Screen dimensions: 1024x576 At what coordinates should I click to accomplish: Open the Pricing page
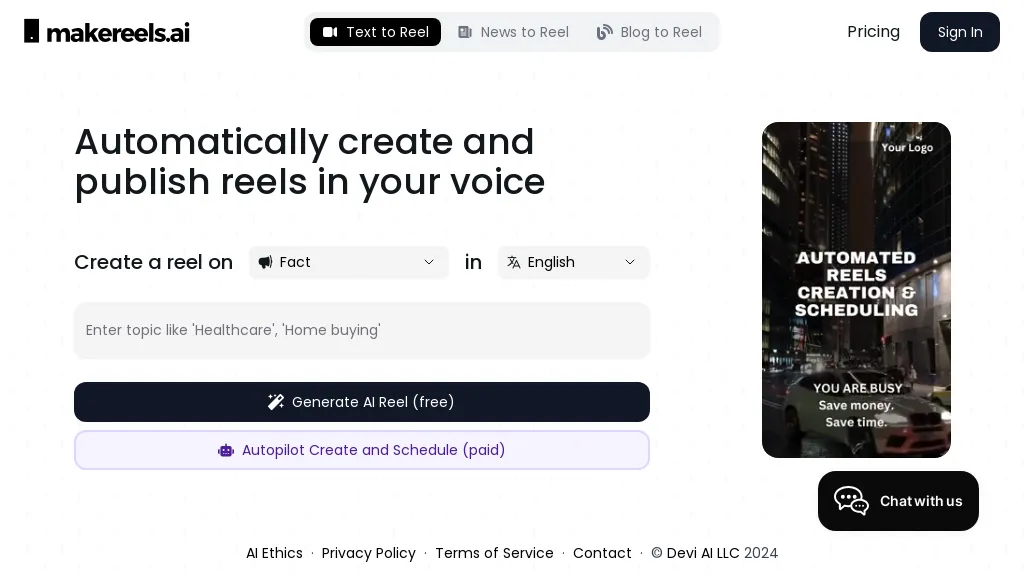[x=873, y=32]
